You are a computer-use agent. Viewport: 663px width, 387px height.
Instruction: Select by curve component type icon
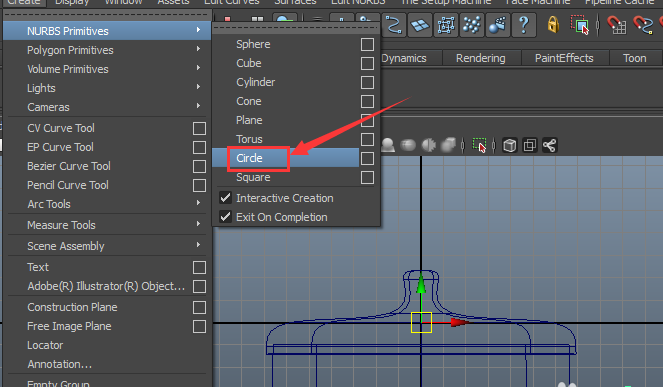(393, 25)
